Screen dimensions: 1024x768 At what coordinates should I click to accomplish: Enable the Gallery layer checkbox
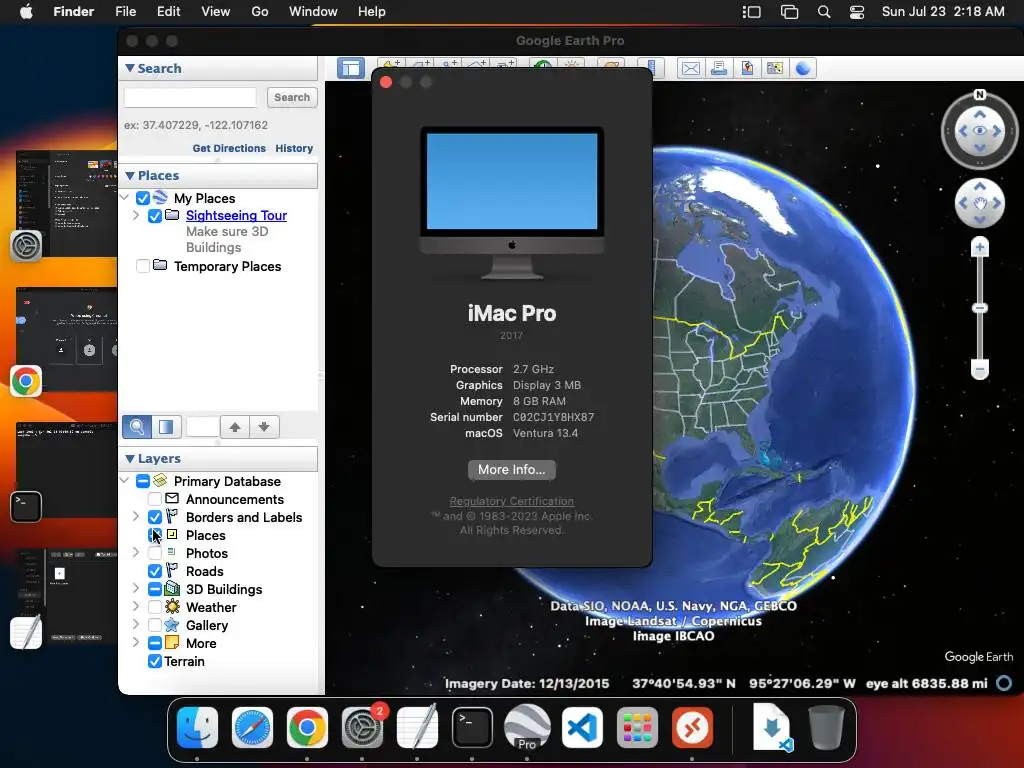pos(155,625)
